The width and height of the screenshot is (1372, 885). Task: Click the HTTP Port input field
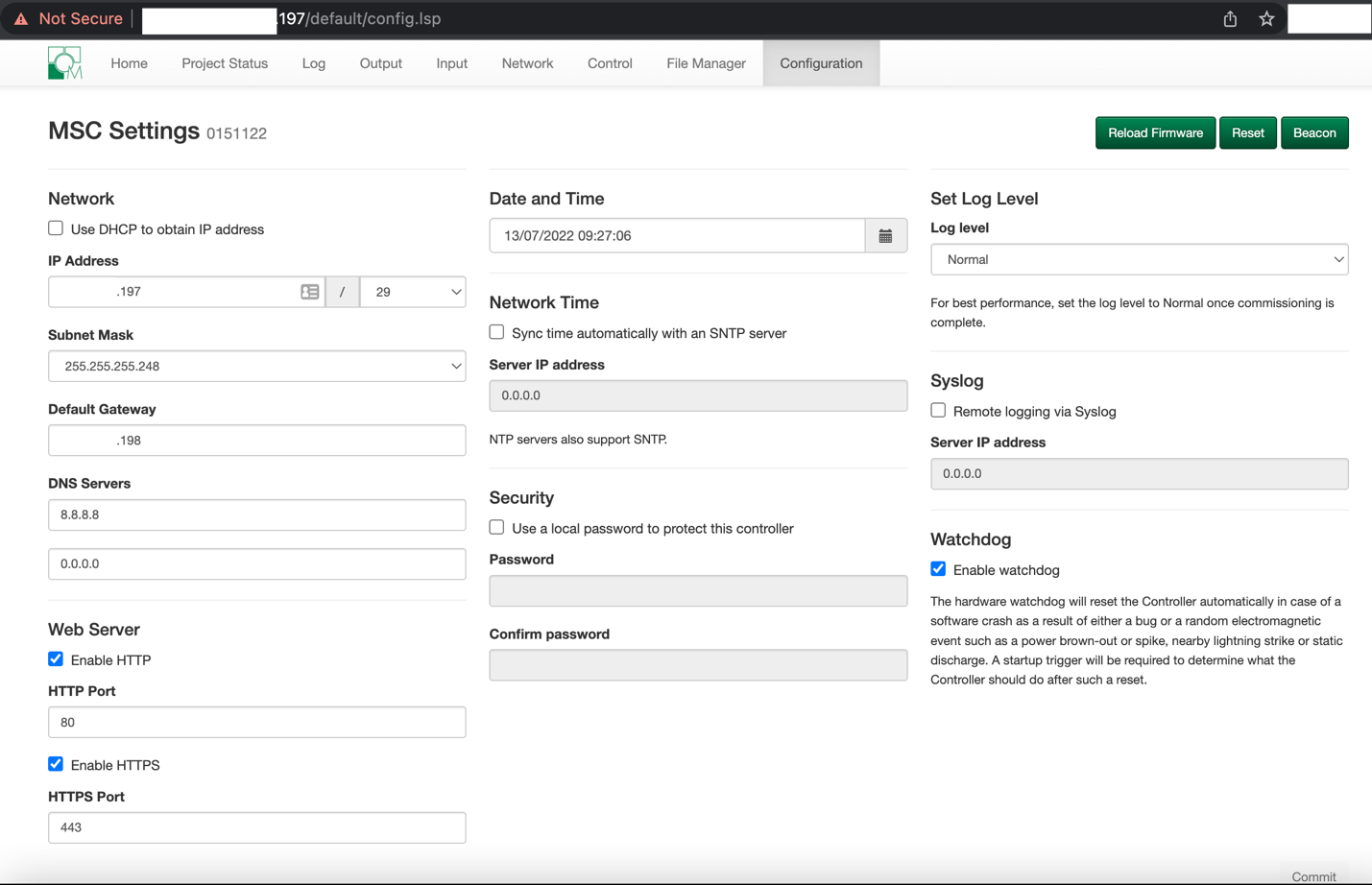tap(256, 722)
